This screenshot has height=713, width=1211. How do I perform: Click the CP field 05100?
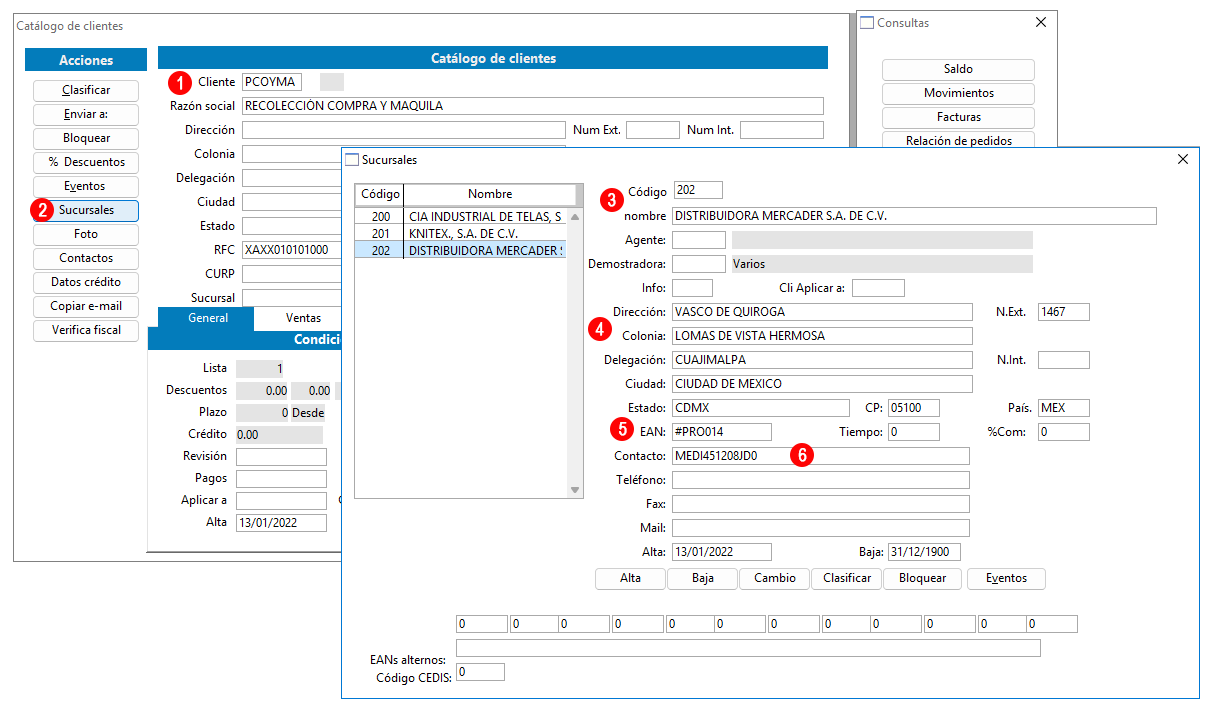914,408
